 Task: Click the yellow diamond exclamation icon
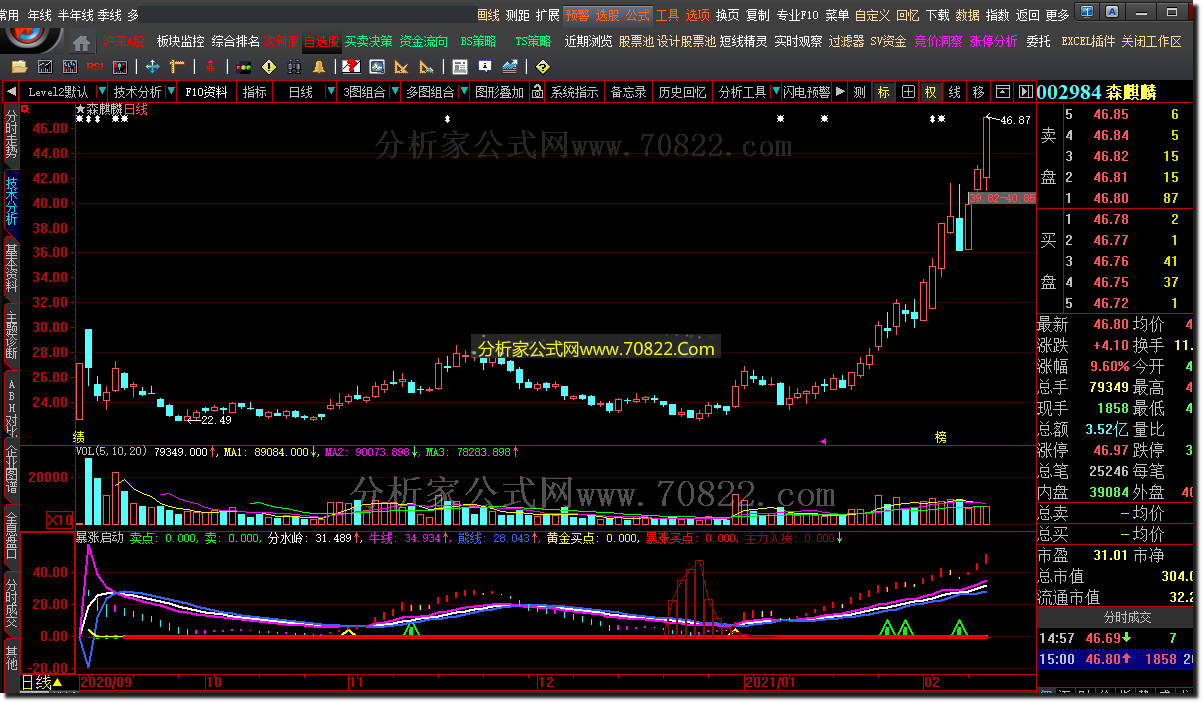[269, 67]
